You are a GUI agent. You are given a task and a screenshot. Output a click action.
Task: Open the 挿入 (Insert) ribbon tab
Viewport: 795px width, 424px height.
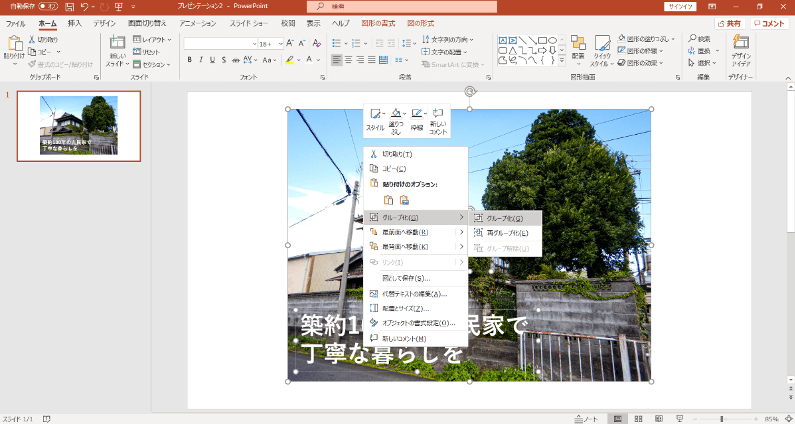[x=75, y=22]
